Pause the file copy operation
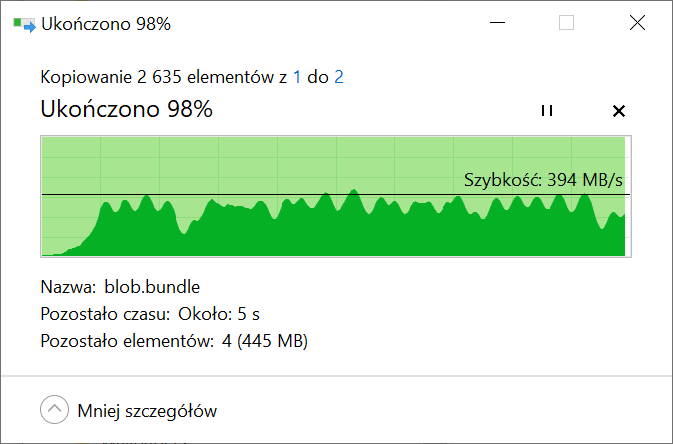This screenshot has width=673, height=444. coord(547,110)
